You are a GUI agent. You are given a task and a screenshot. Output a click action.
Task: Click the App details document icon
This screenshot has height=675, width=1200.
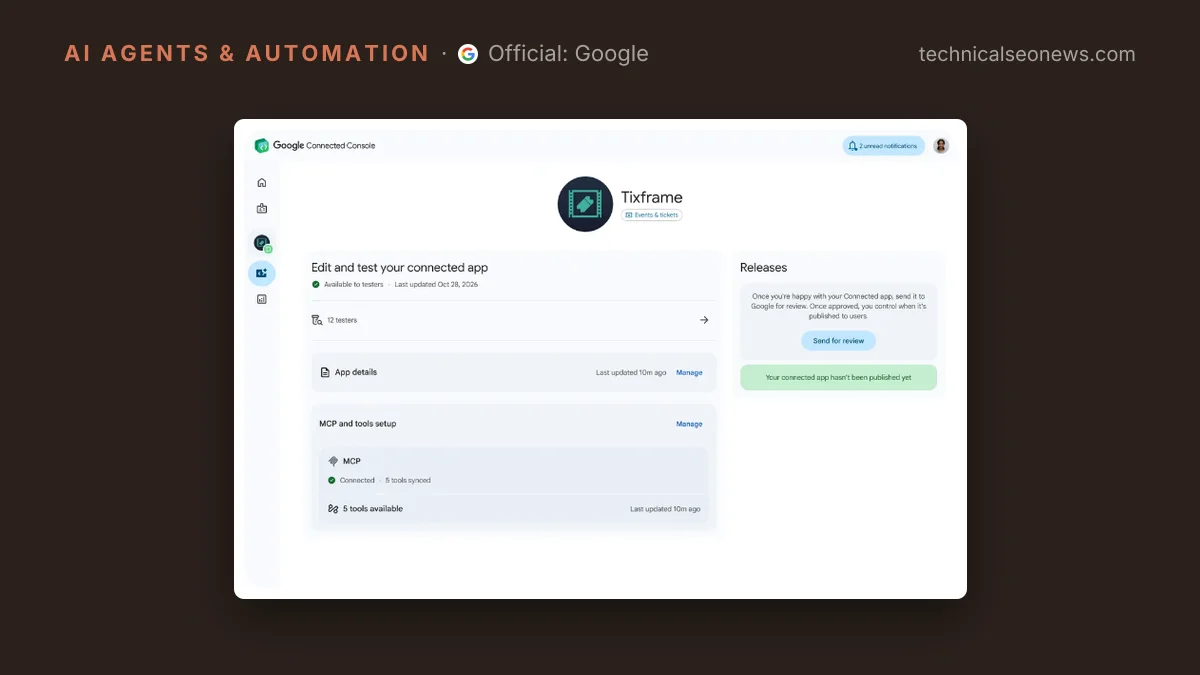(x=325, y=372)
